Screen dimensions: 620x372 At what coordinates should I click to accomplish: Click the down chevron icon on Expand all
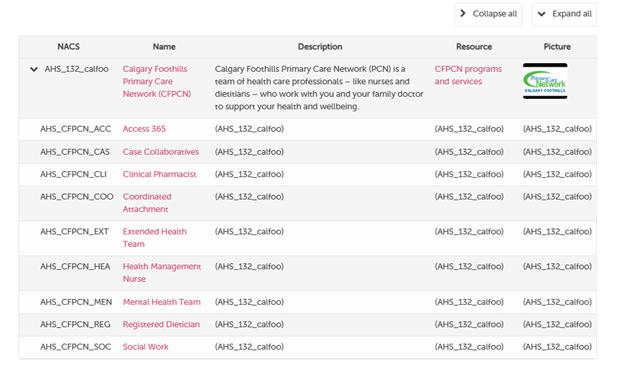pos(541,14)
